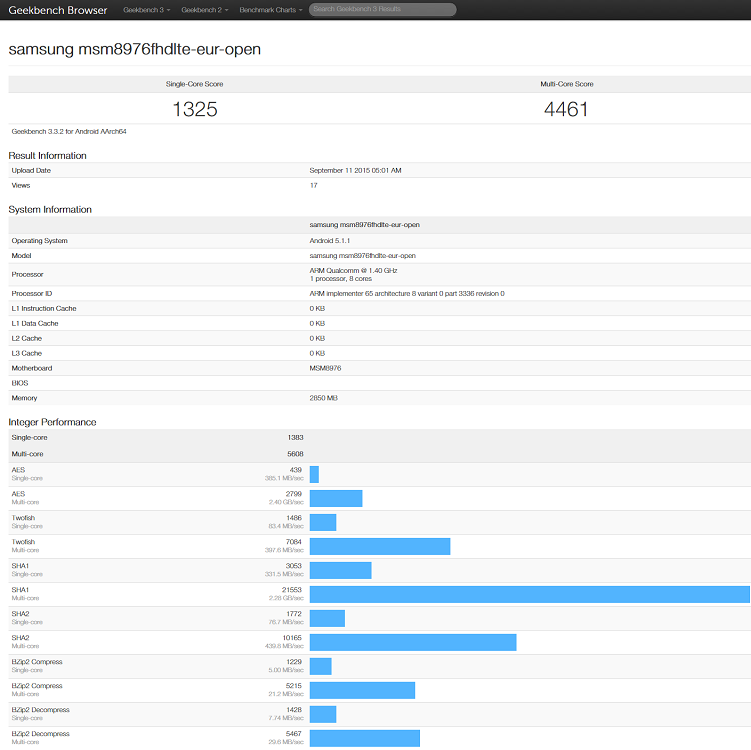Screen dimensions: 751x750
Task: Click the AES Single-core result bar
Action: 314,474
